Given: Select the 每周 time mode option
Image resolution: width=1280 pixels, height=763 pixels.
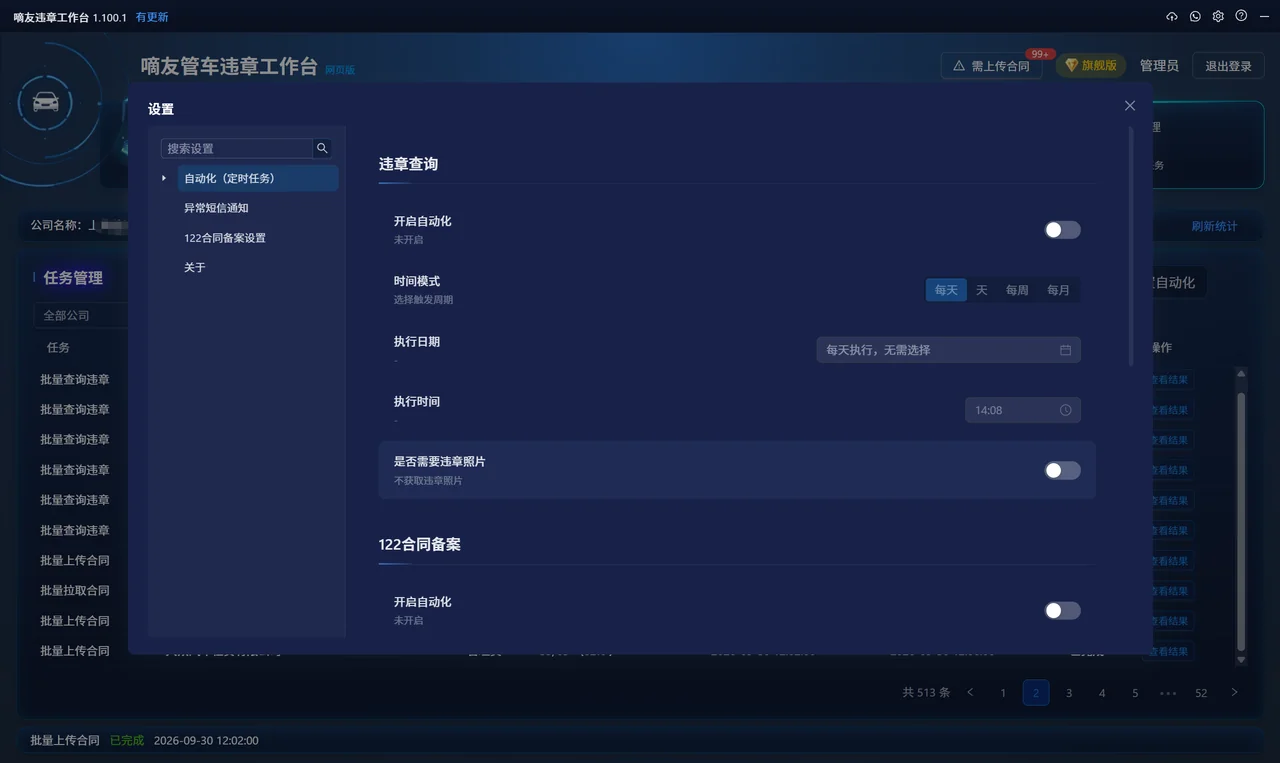Looking at the screenshot, I should 1017,290.
